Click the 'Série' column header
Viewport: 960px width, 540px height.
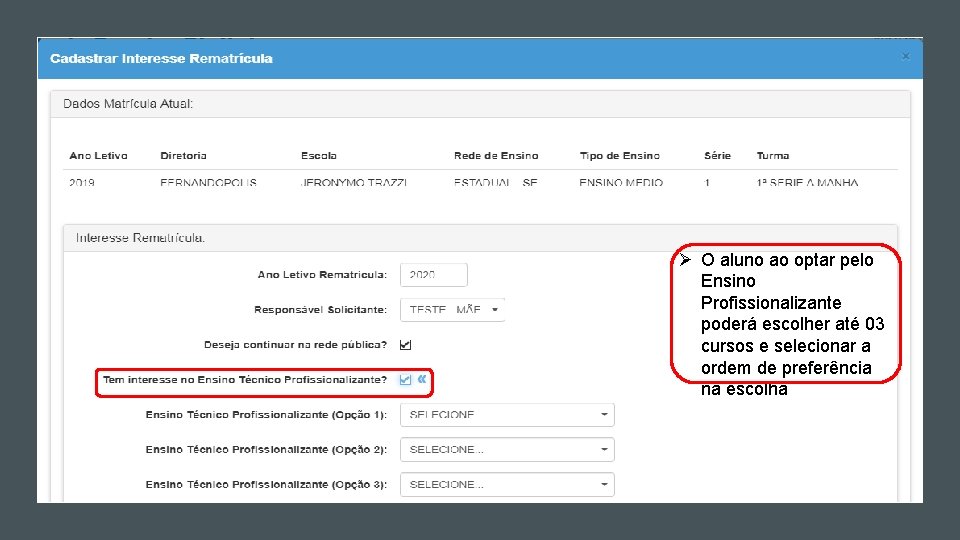click(x=718, y=156)
